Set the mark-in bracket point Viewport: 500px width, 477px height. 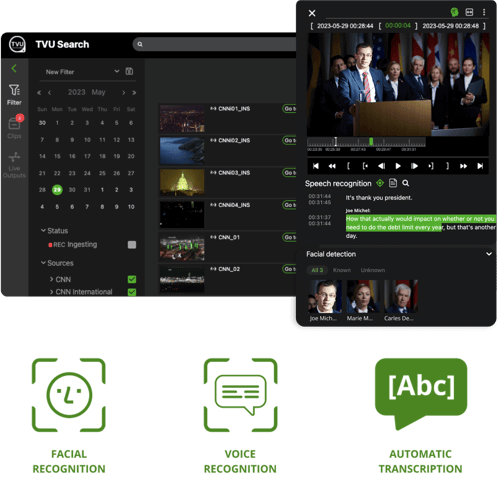pyautogui.click(x=348, y=166)
